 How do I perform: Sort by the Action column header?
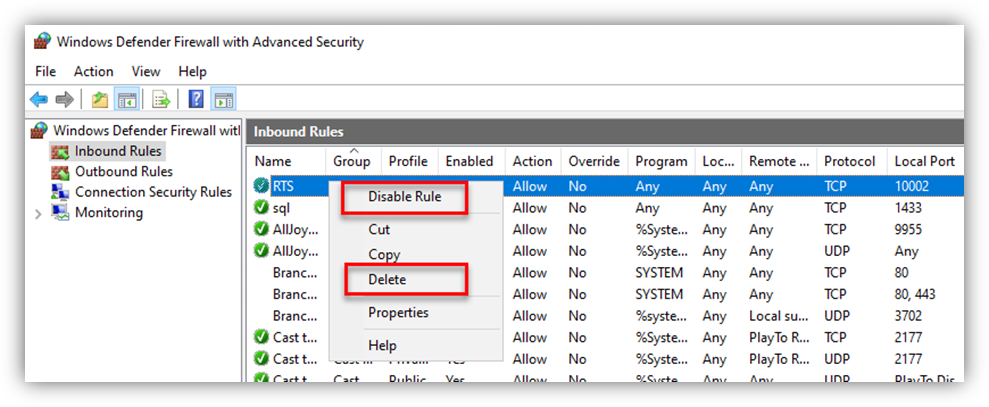pyautogui.click(x=533, y=162)
